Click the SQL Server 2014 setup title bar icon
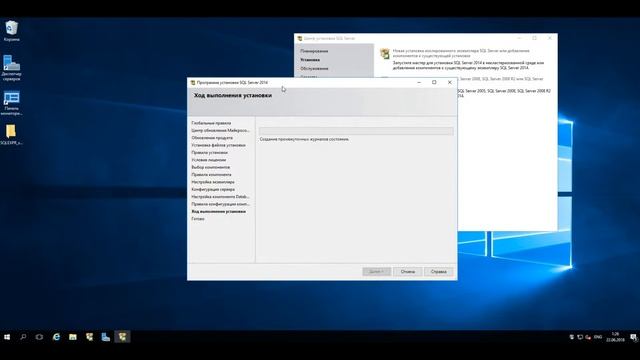Screen dimensions: 640x360 click(193, 82)
